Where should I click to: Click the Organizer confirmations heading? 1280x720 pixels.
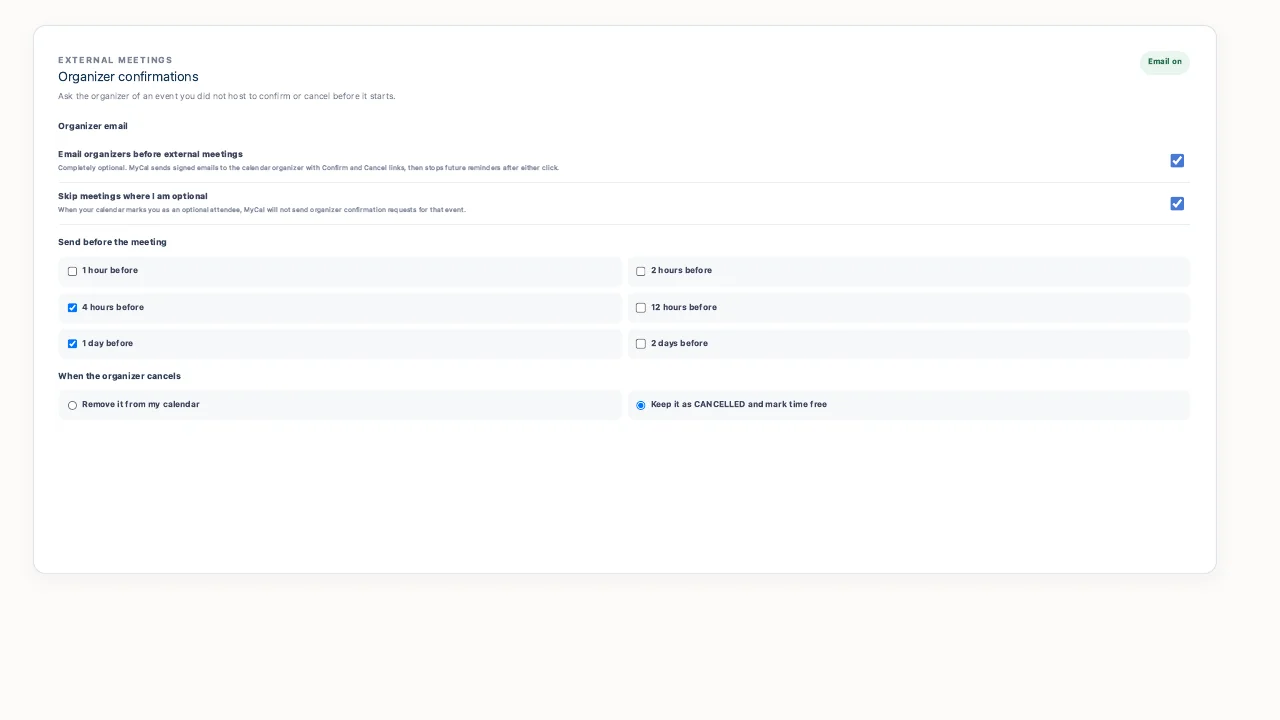click(x=128, y=77)
